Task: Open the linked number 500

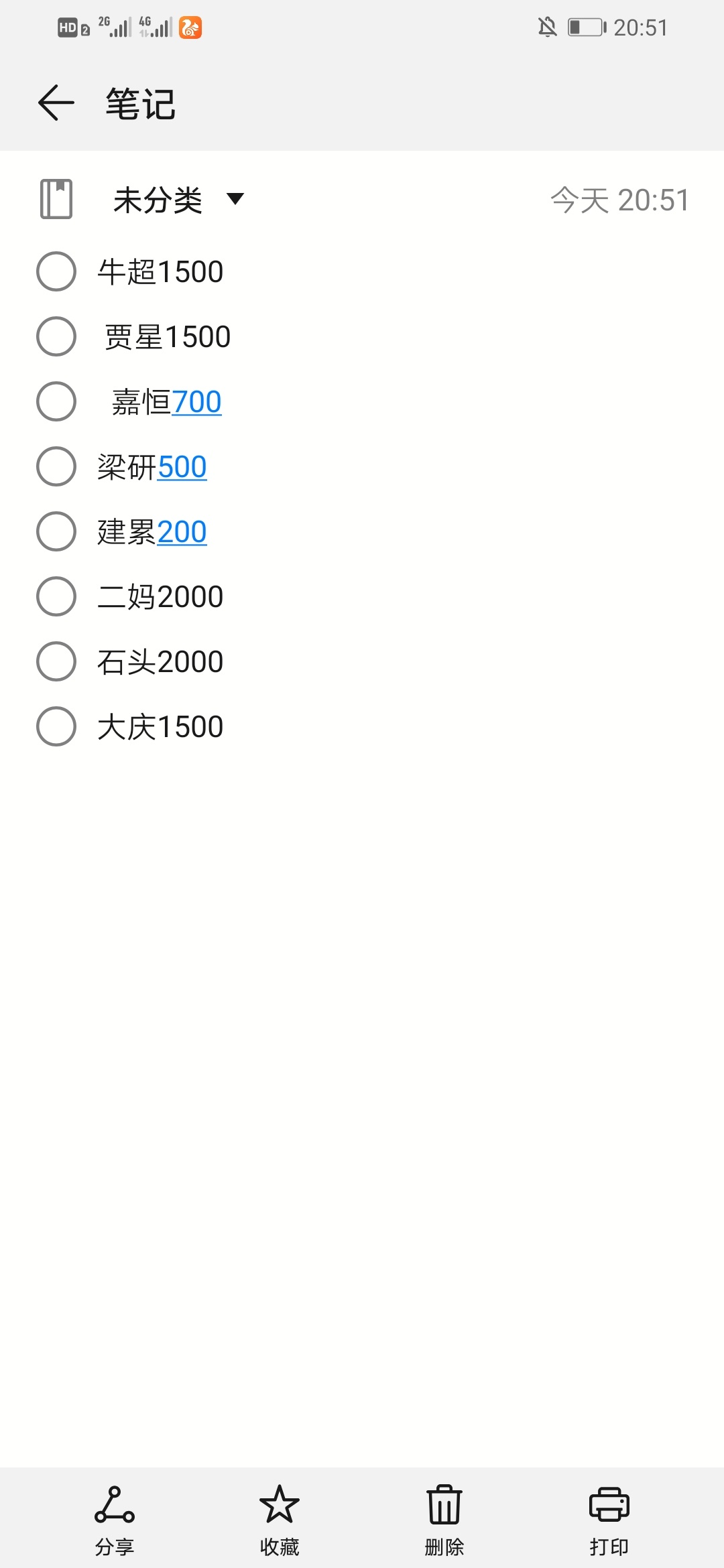Action: 182,467
